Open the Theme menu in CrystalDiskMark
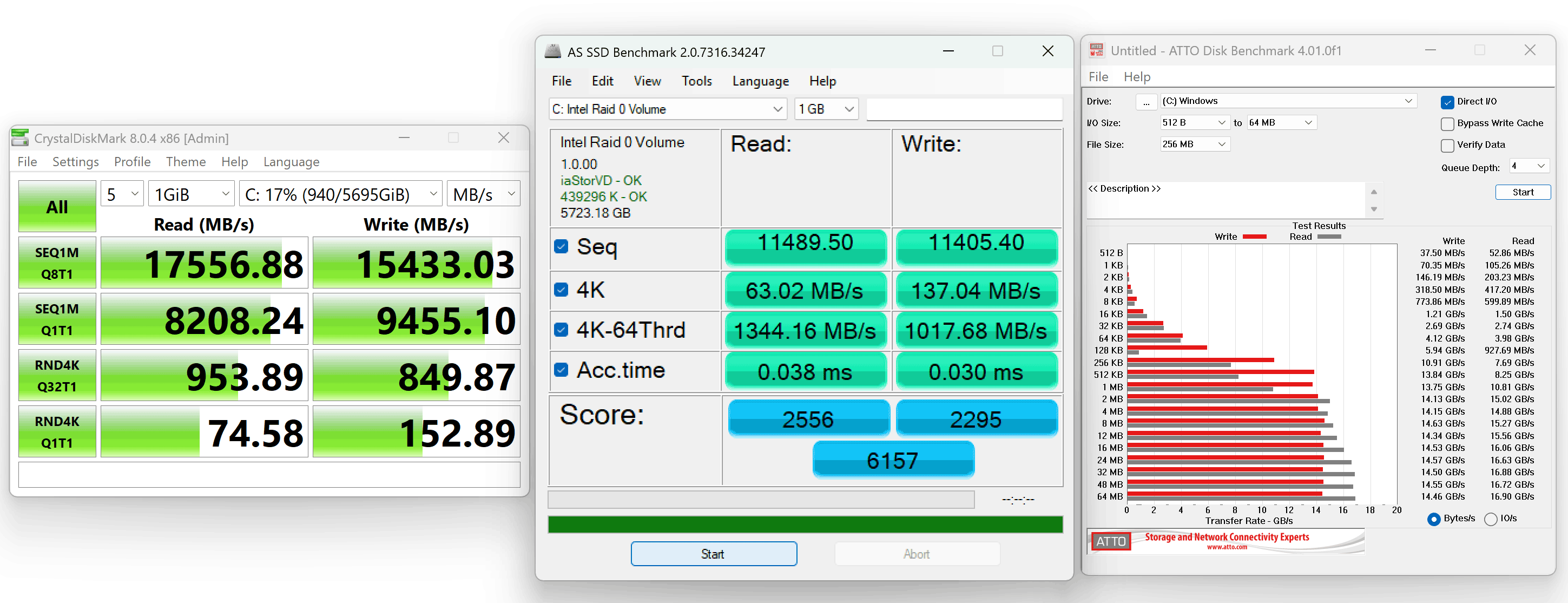The width and height of the screenshot is (1568, 603). 186,161
